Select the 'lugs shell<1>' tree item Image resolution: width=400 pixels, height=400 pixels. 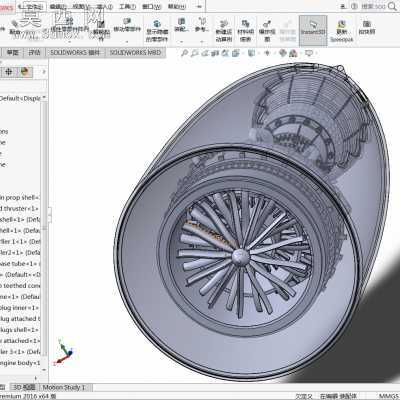[x=19, y=330]
